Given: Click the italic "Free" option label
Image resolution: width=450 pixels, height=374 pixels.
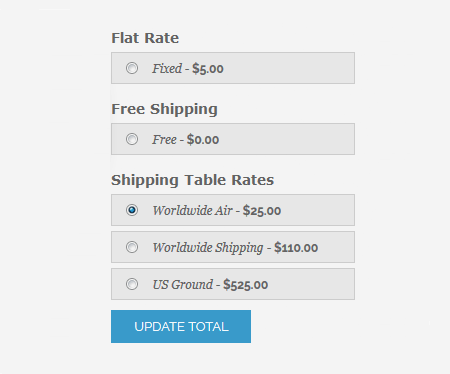Looking at the screenshot, I should (164, 140).
